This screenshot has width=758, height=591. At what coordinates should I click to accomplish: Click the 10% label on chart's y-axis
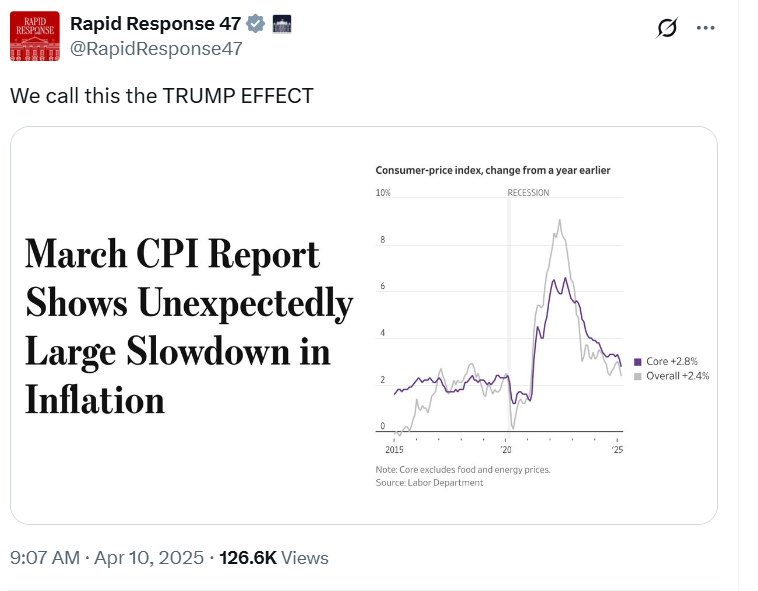pos(382,193)
